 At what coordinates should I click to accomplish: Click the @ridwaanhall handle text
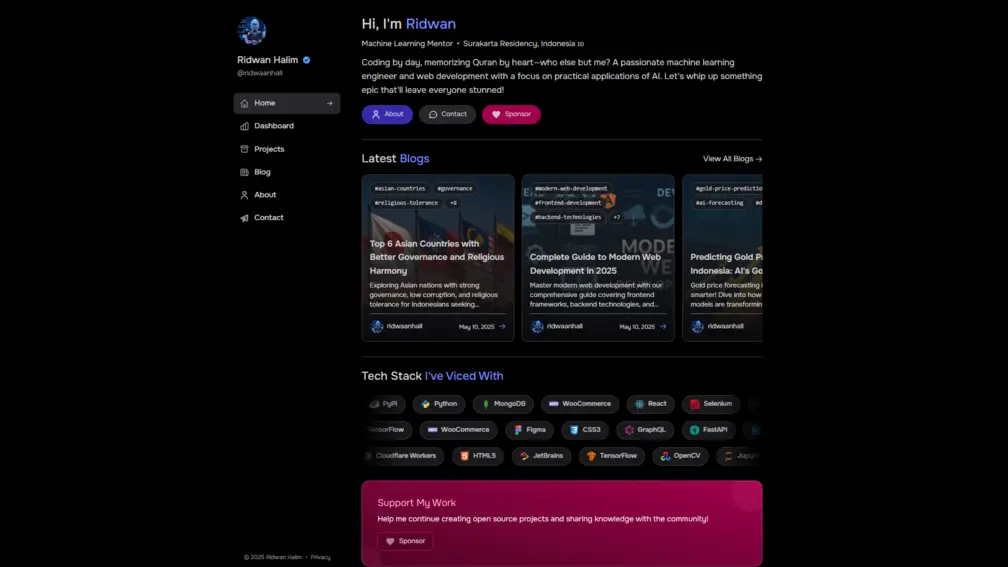260,73
